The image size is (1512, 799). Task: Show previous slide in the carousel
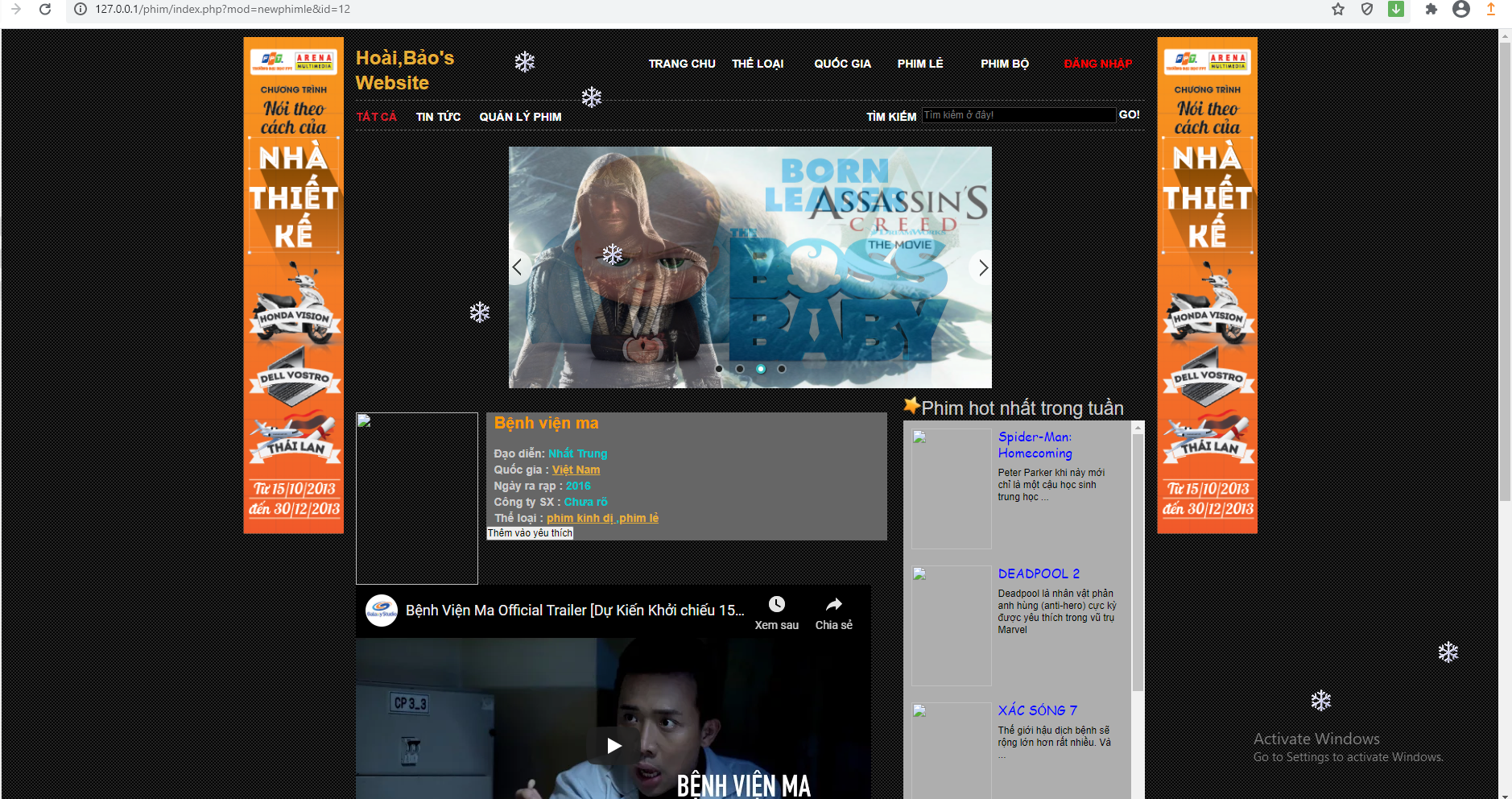518,267
